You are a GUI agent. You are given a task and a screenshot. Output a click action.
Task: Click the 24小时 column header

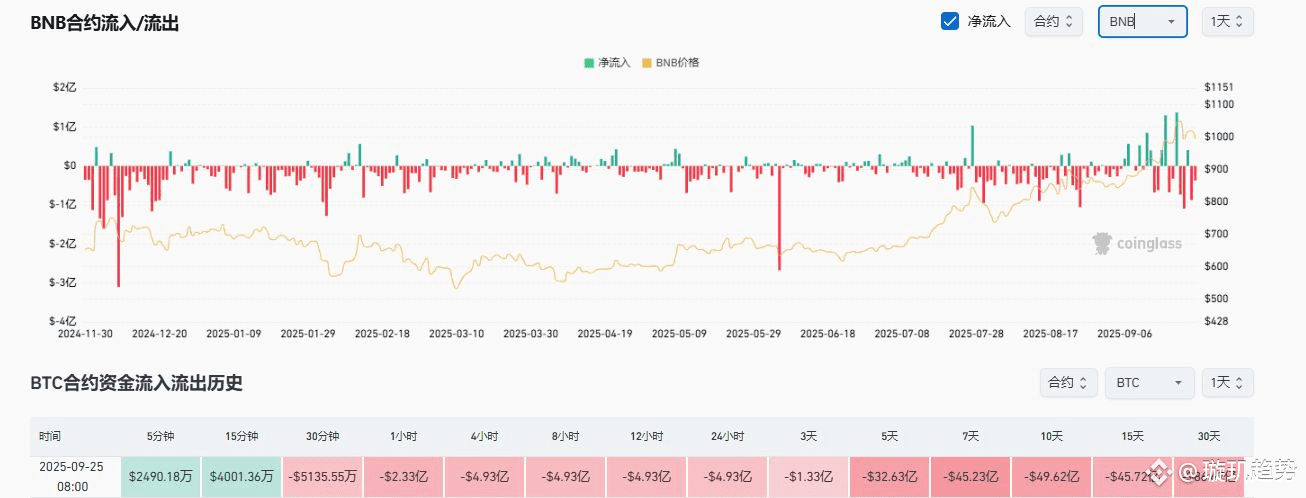click(728, 436)
